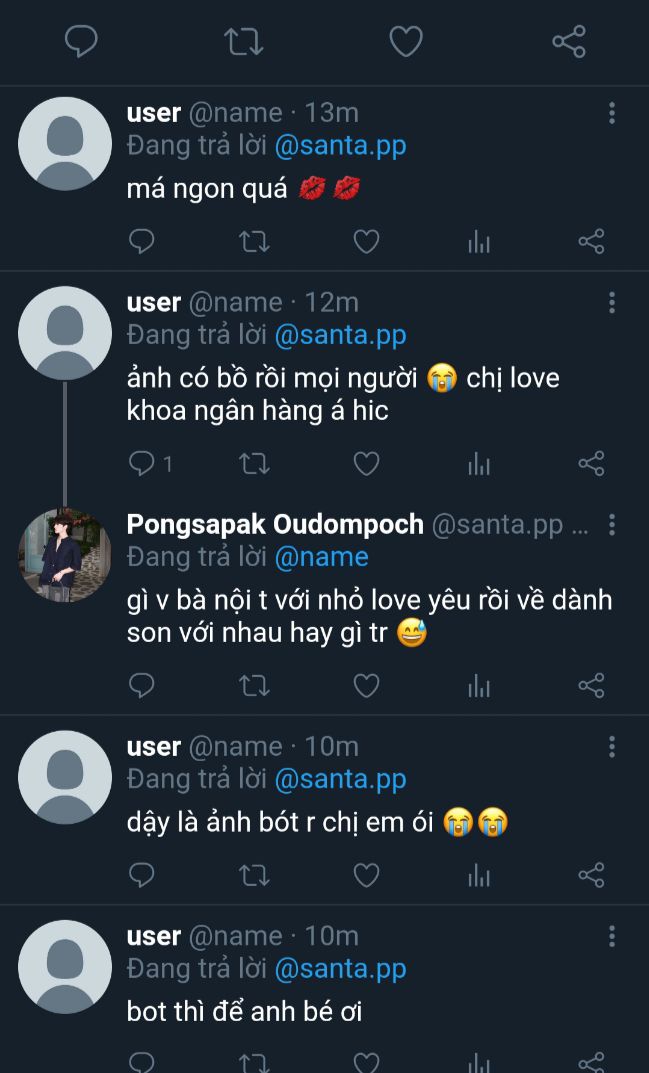The width and height of the screenshot is (649, 1073).
Task: Retweet the main tweet at top
Action: coord(243,41)
